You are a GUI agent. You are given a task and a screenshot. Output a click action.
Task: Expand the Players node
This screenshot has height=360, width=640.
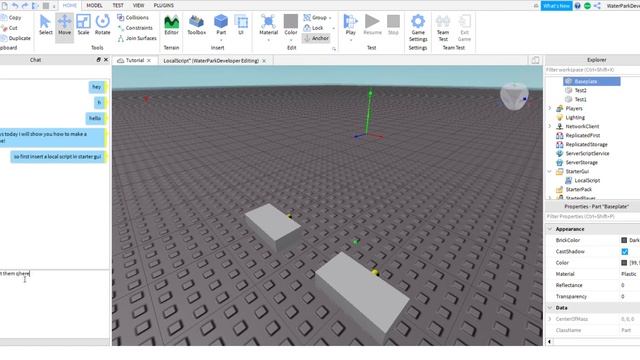pyautogui.click(x=550, y=108)
